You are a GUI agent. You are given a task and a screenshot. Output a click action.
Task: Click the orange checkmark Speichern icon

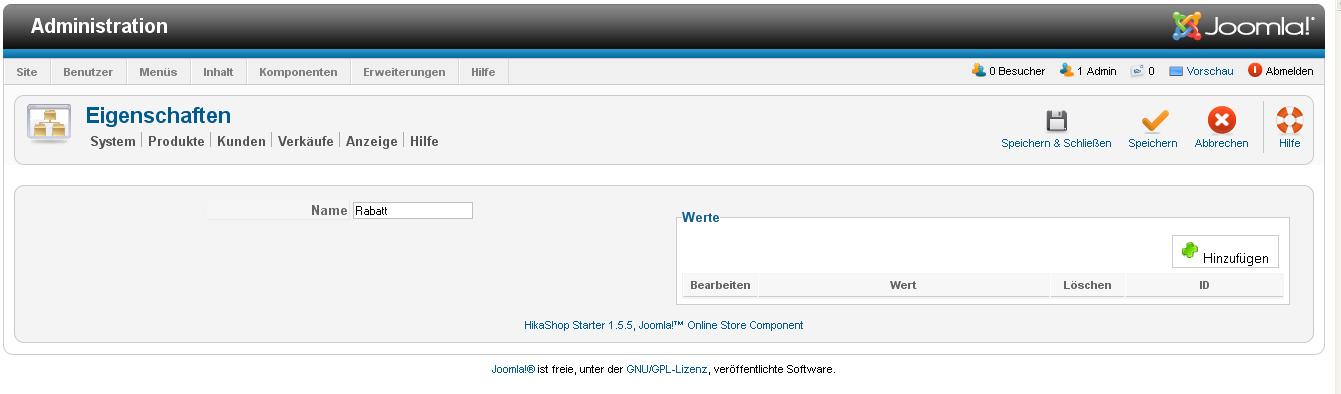click(1154, 121)
